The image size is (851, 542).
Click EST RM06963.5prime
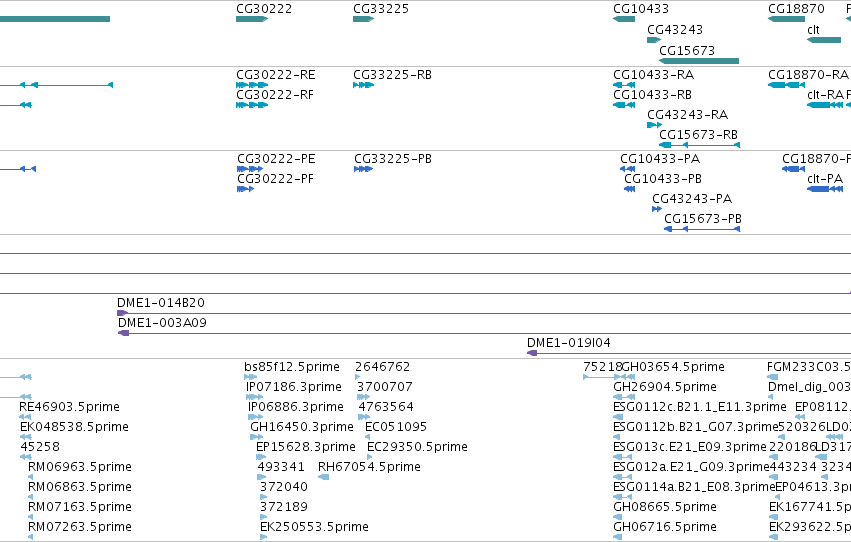(80, 467)
